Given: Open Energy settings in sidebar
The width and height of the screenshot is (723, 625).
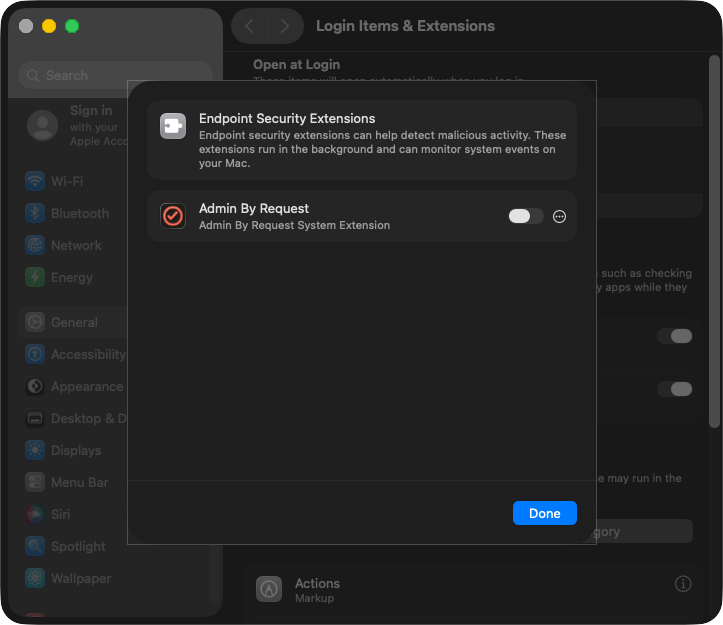Looking at the screenshot, I should [x=71, y=277].
